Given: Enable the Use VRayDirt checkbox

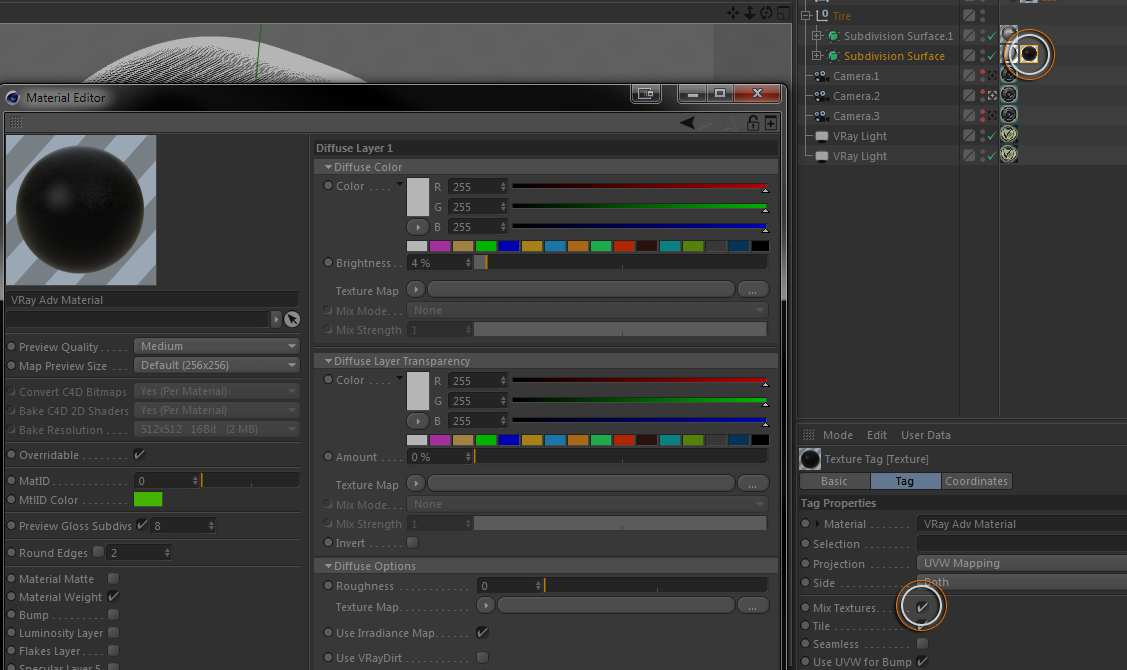Looking at the screenshot, I should (x=482, y=658).
